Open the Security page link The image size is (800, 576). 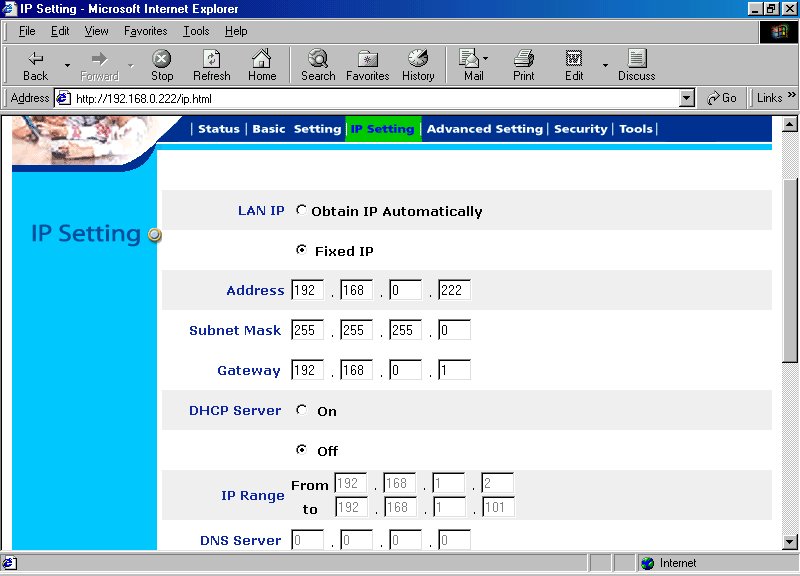coord(580,129)
